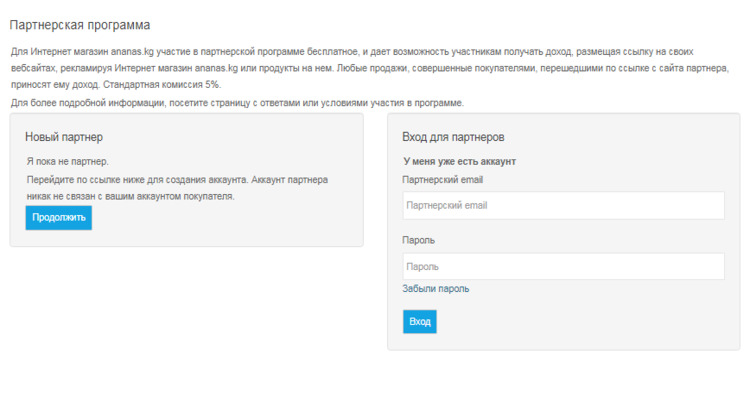Click the Я пока не партнер text
The height and width of the screenshot is (400, 750).
67,162
